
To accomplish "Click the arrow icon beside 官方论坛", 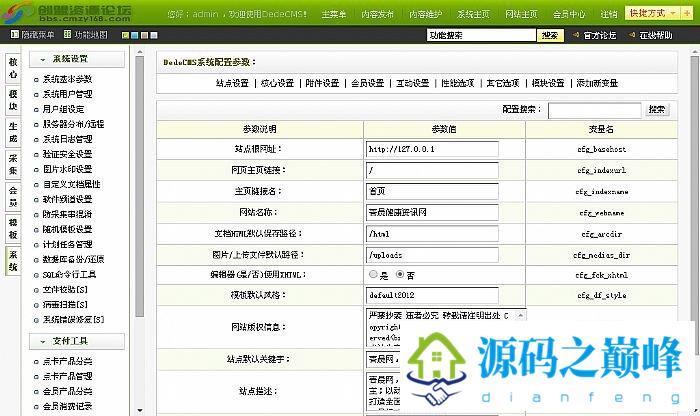I will point(576,35).
